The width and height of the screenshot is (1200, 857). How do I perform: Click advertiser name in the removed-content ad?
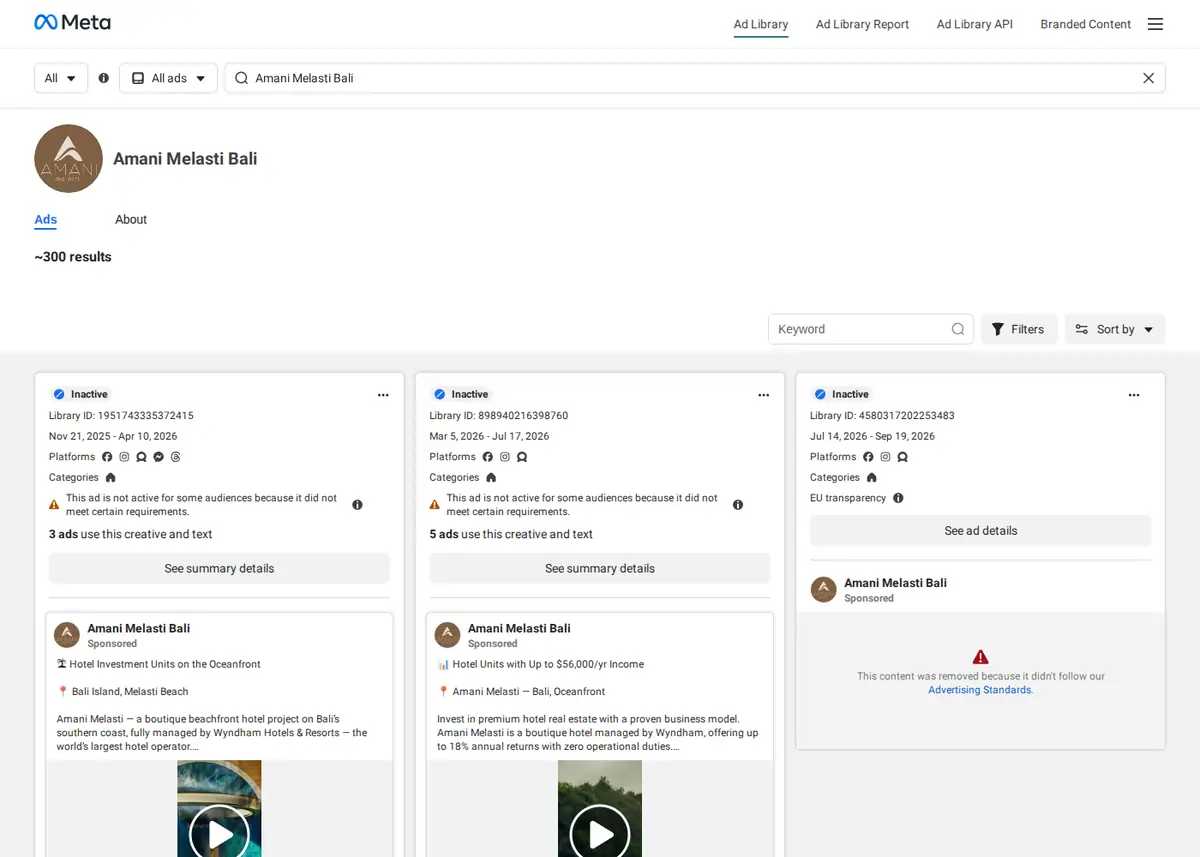point(895,582)
